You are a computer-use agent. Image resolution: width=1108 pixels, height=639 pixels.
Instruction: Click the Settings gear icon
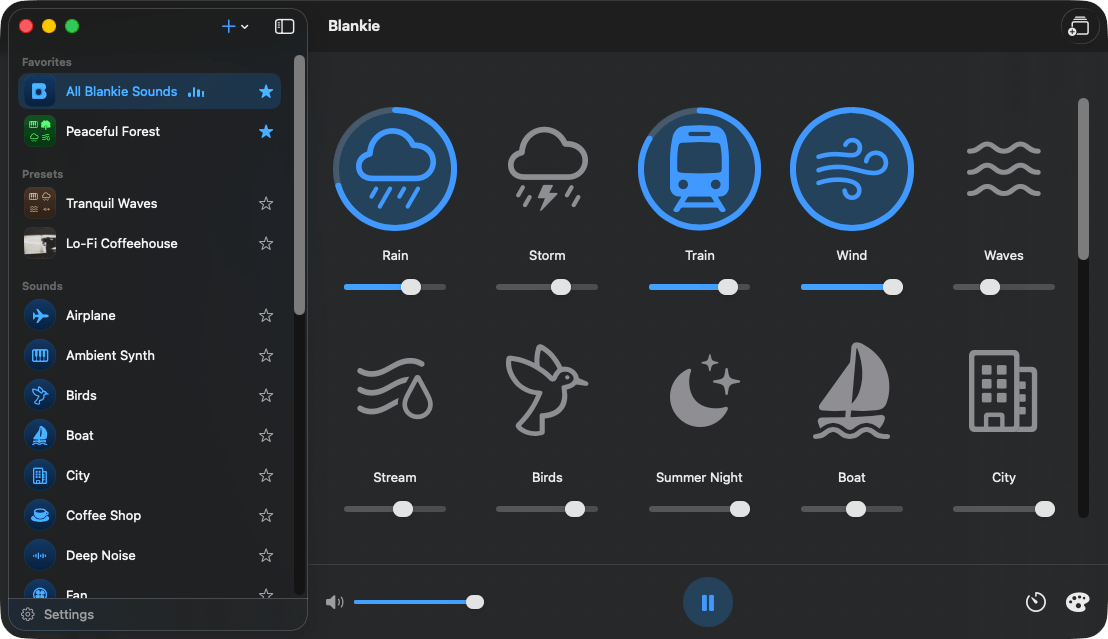[x=28, y=614]
